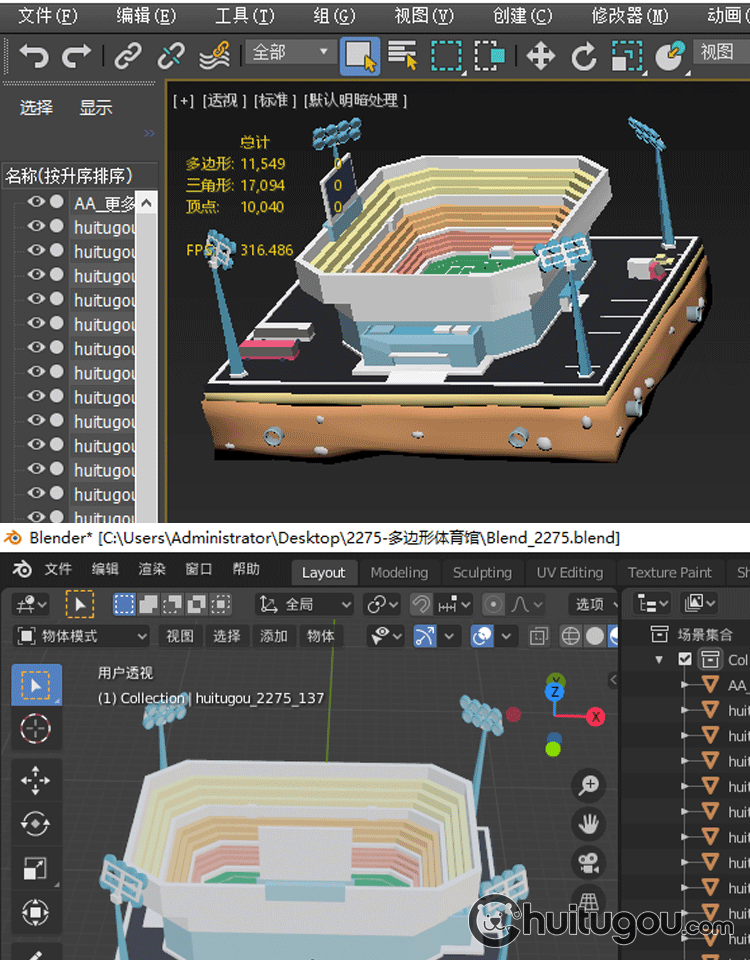Click the 显示 button in scene explorer
Image resolution: width=750 pixels, height=960 pixels.
point(96,108)
